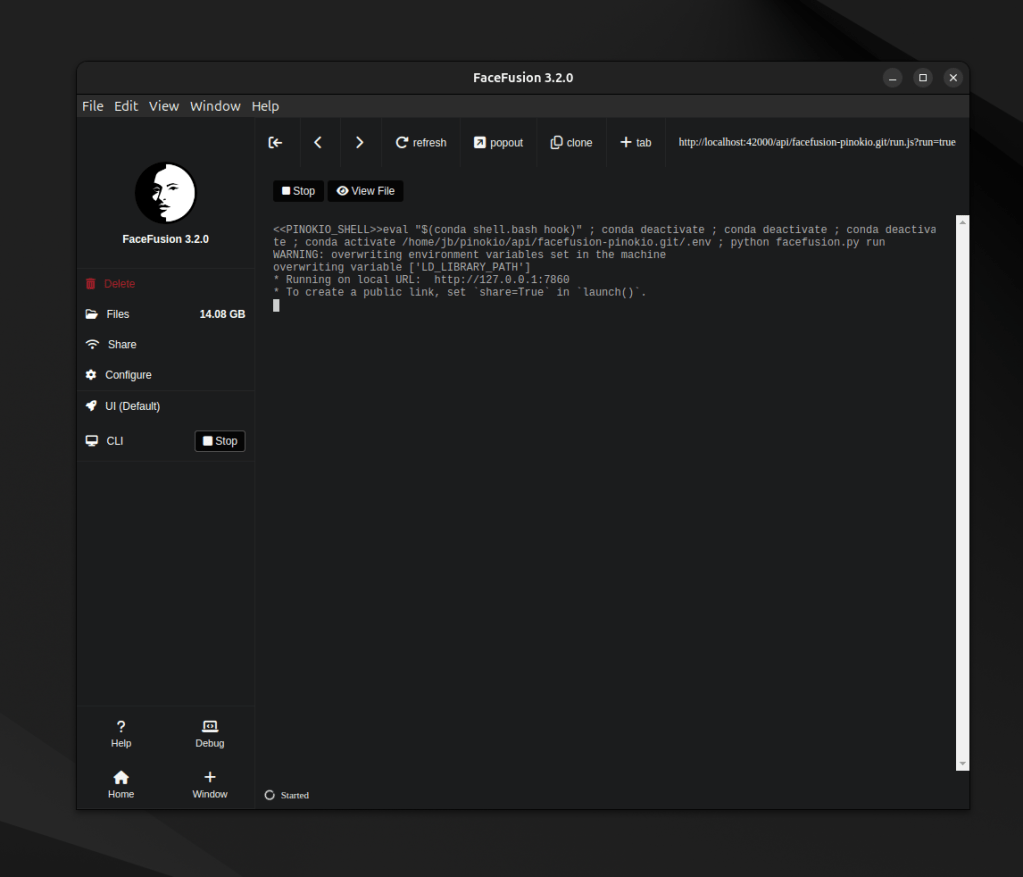1023x877 pixels.
Task: Select the UI (Default) rocket item
Action: (132, 406)
